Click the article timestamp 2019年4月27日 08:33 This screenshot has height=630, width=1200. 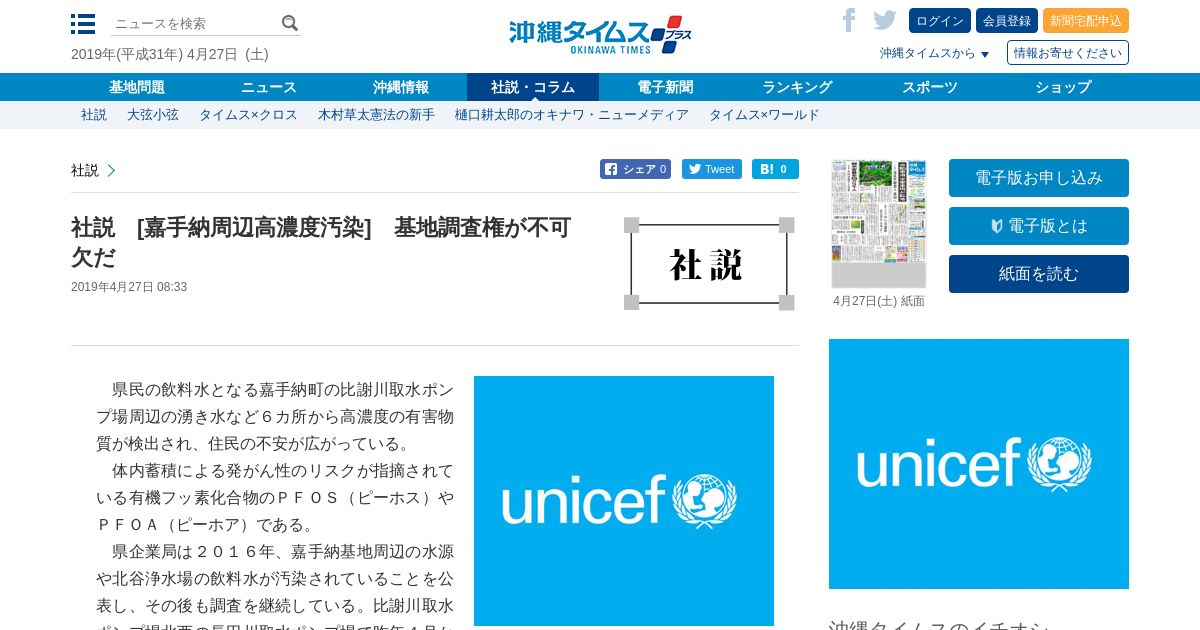pyautogui.click(x=129, y=287)
